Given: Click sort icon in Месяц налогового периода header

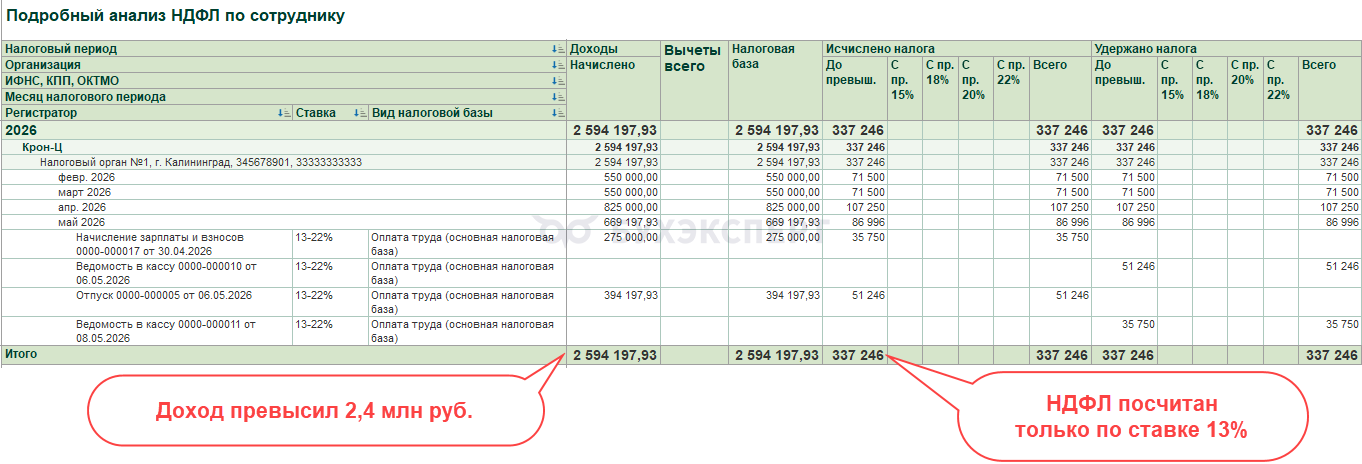Looking at the screenshot, I should [x=558, y=97].
